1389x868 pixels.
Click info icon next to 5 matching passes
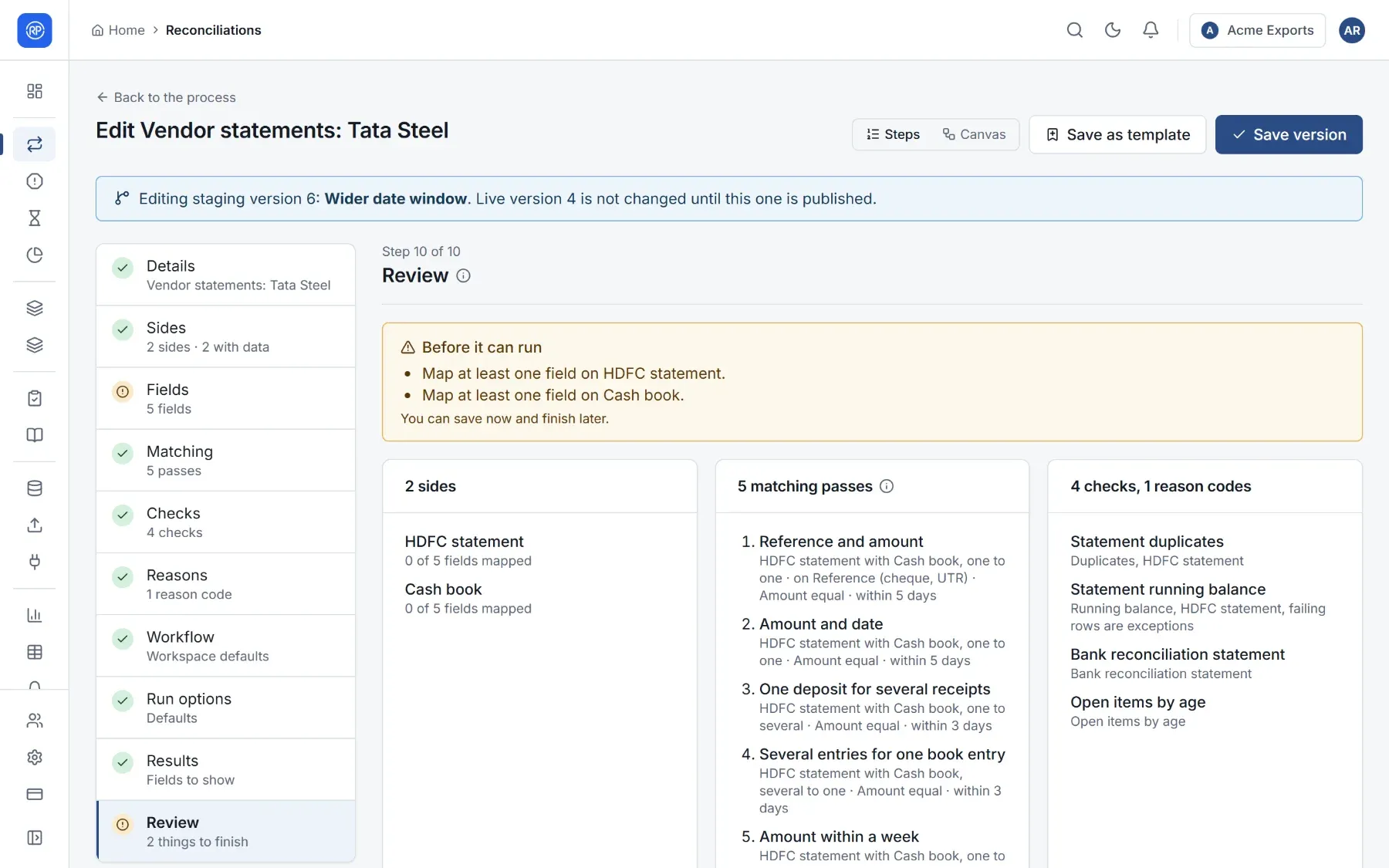point(887,486)
